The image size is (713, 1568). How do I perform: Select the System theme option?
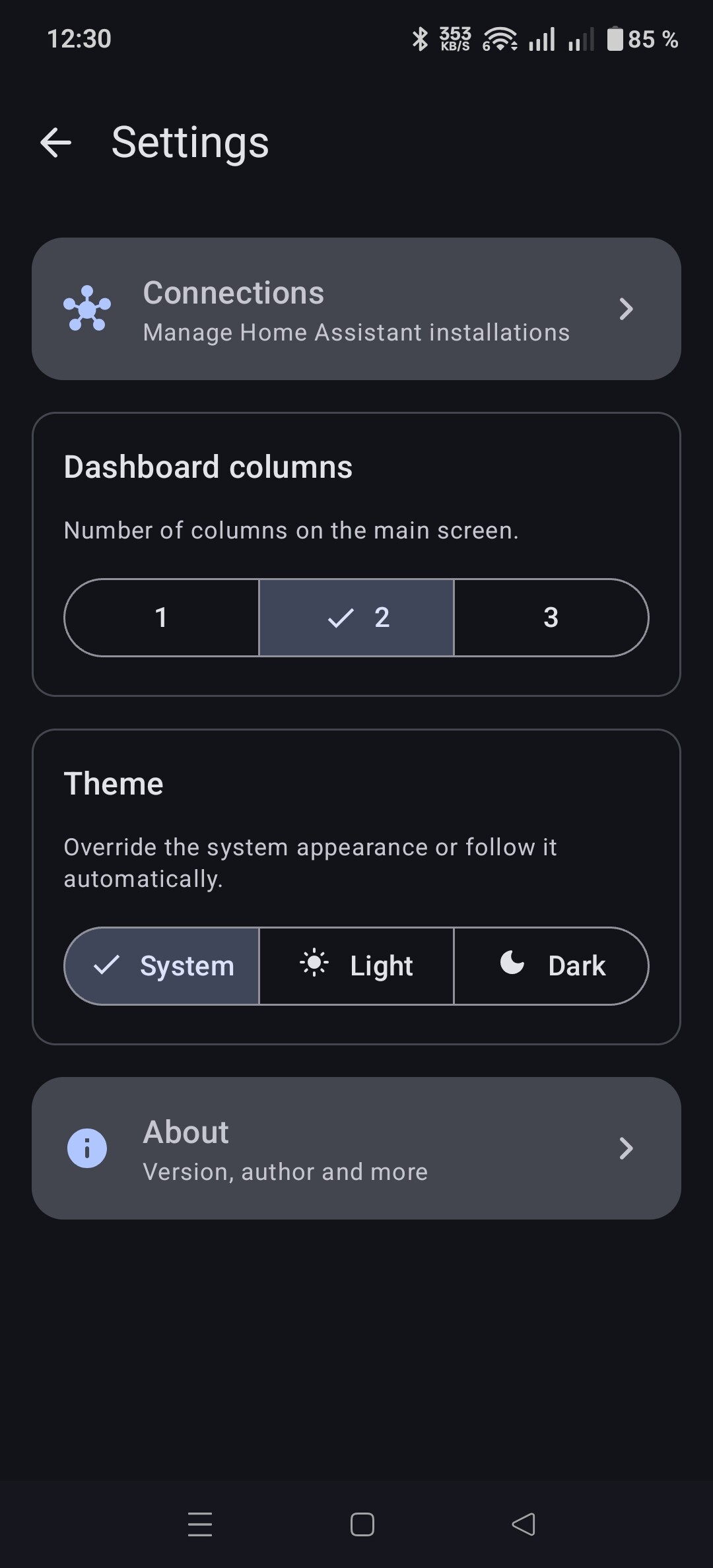162,966
